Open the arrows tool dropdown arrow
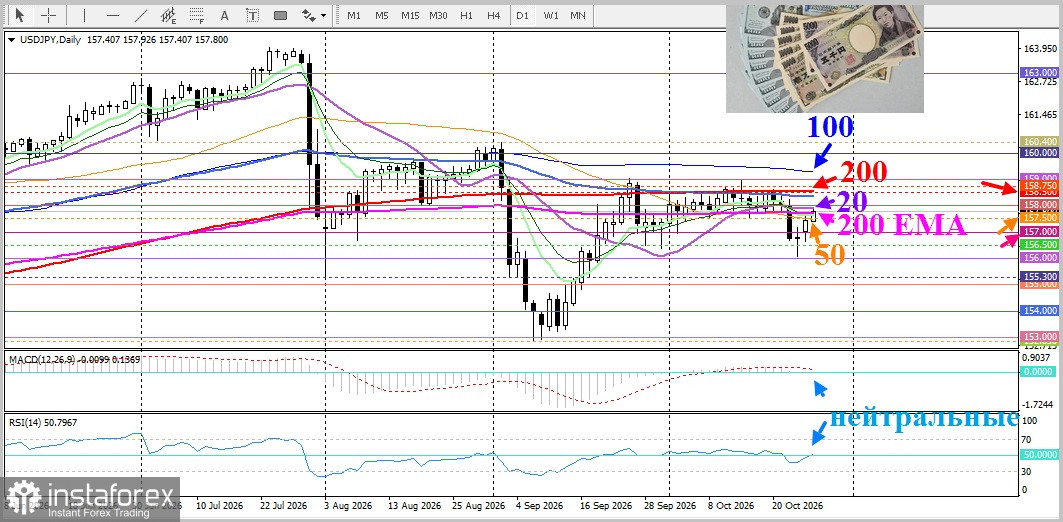The height and width of the screenshot is (522, 1063). click(324, 15)
